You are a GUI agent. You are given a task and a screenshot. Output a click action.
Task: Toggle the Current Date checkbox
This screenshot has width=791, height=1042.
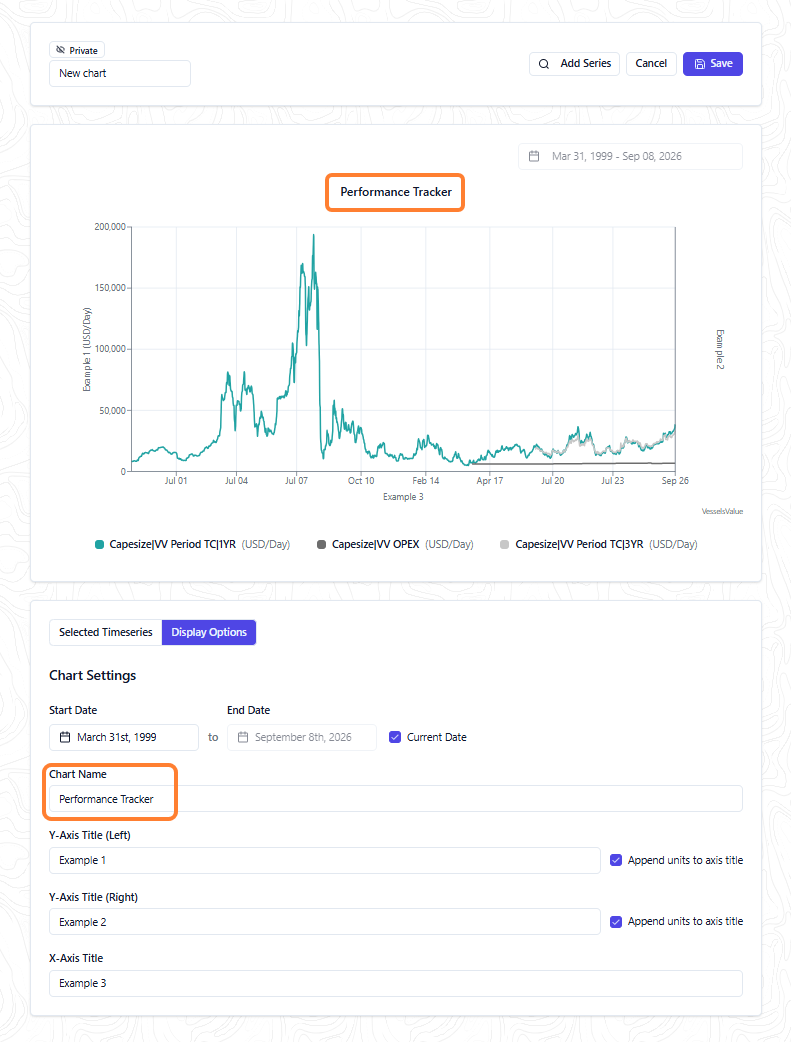click(395, 737)
